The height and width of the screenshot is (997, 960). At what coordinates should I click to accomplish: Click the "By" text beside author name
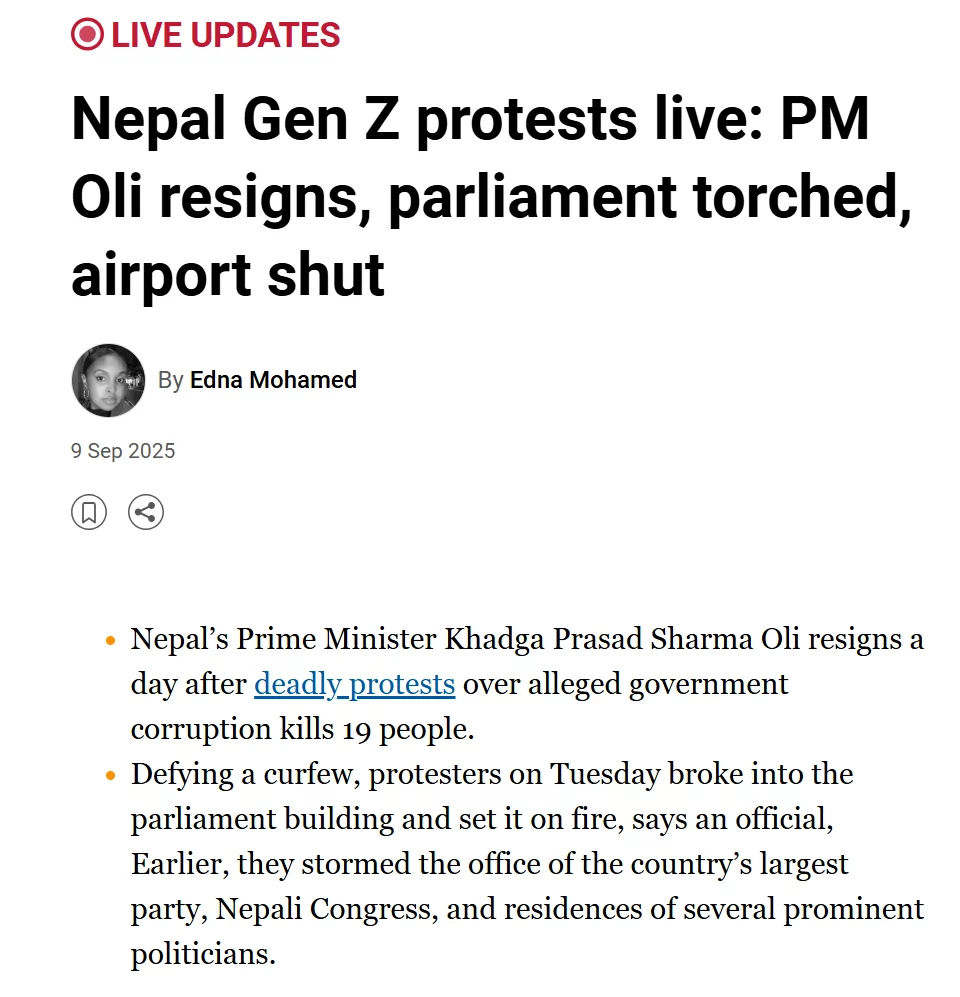[x=170, y=380]
